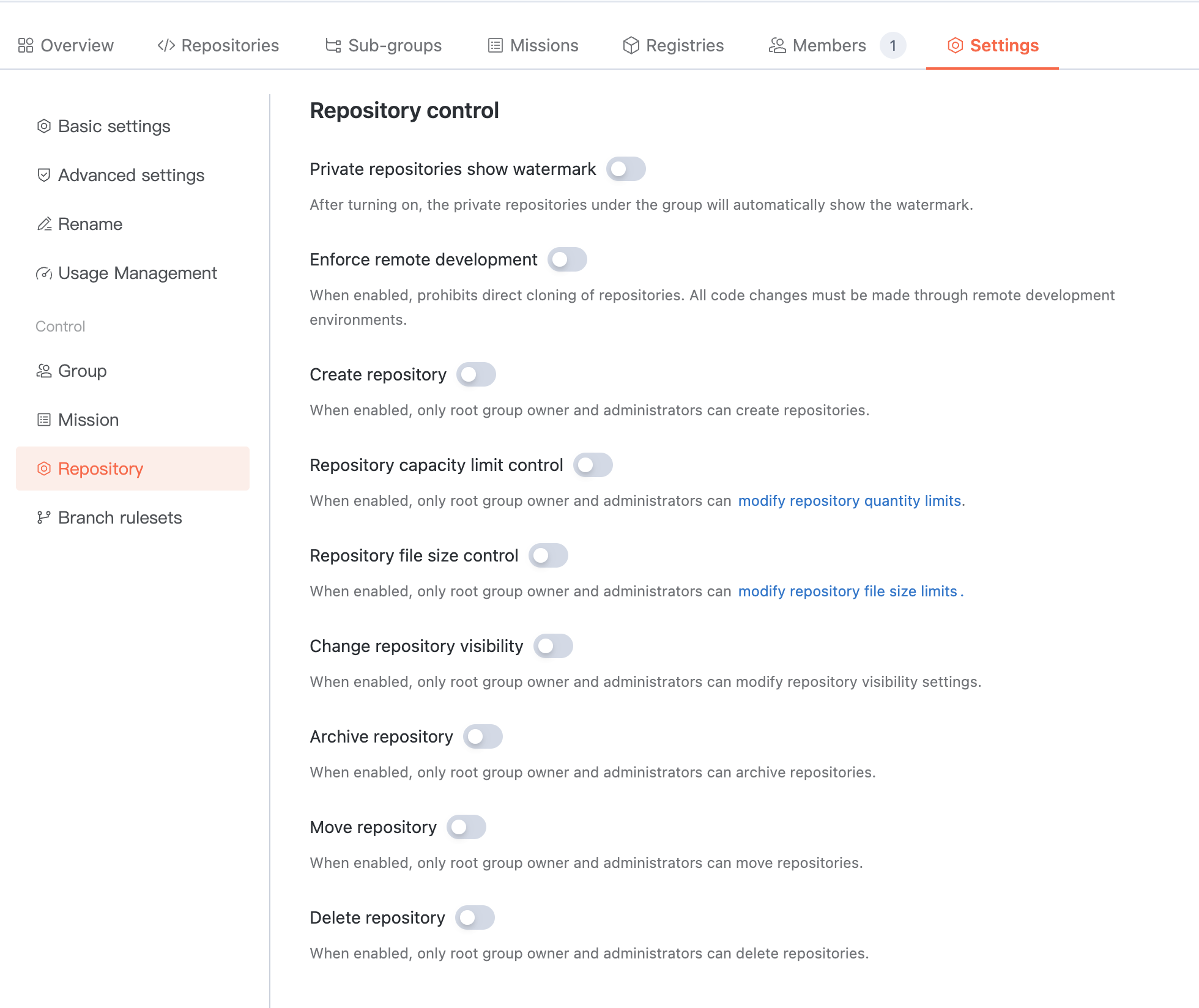Image resolution: width=1199 pixels, height=1008 pixels.
Task: Click the Rename pencil icon
Action: [x=44, y=224]
